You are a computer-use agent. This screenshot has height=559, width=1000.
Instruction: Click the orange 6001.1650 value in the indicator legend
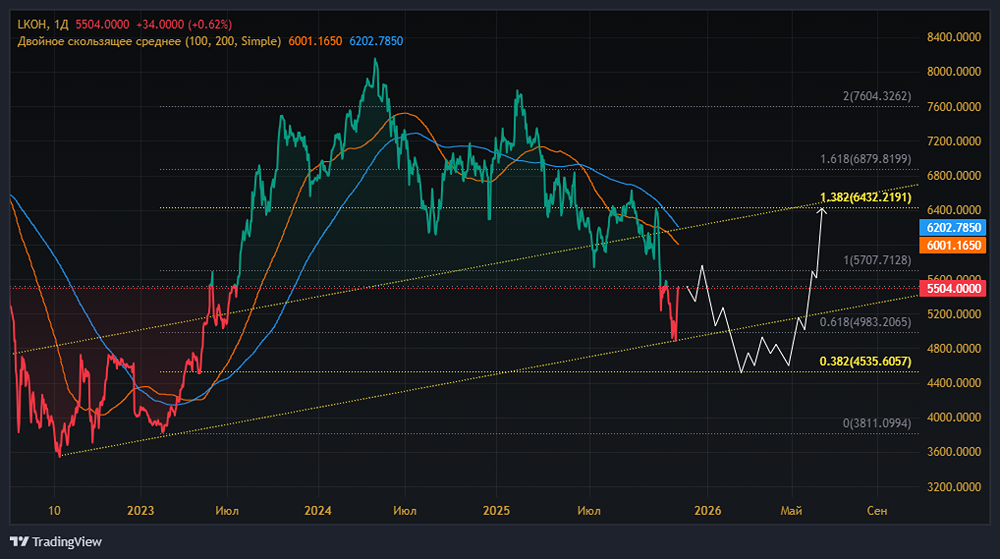[315, 41]
